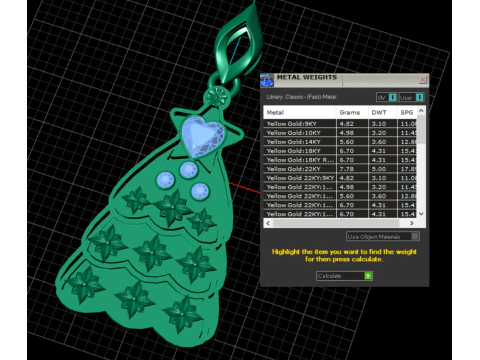Screen dimensions: 480x360
Task: Click the Metal Weights flask icon in title bar
Action: (267, 80)
